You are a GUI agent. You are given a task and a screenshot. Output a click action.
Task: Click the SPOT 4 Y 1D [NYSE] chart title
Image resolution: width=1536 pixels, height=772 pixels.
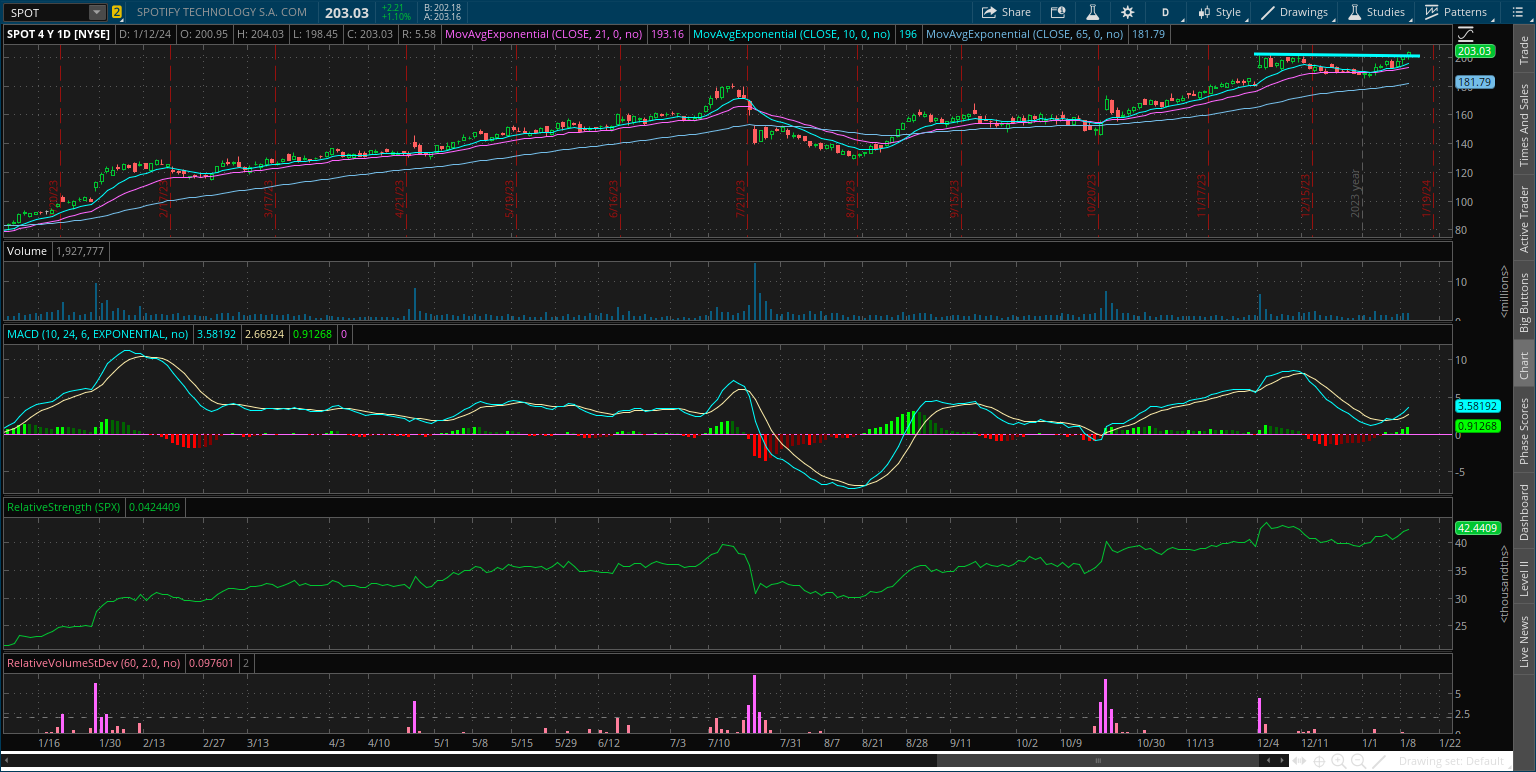(x=58, y=34)
